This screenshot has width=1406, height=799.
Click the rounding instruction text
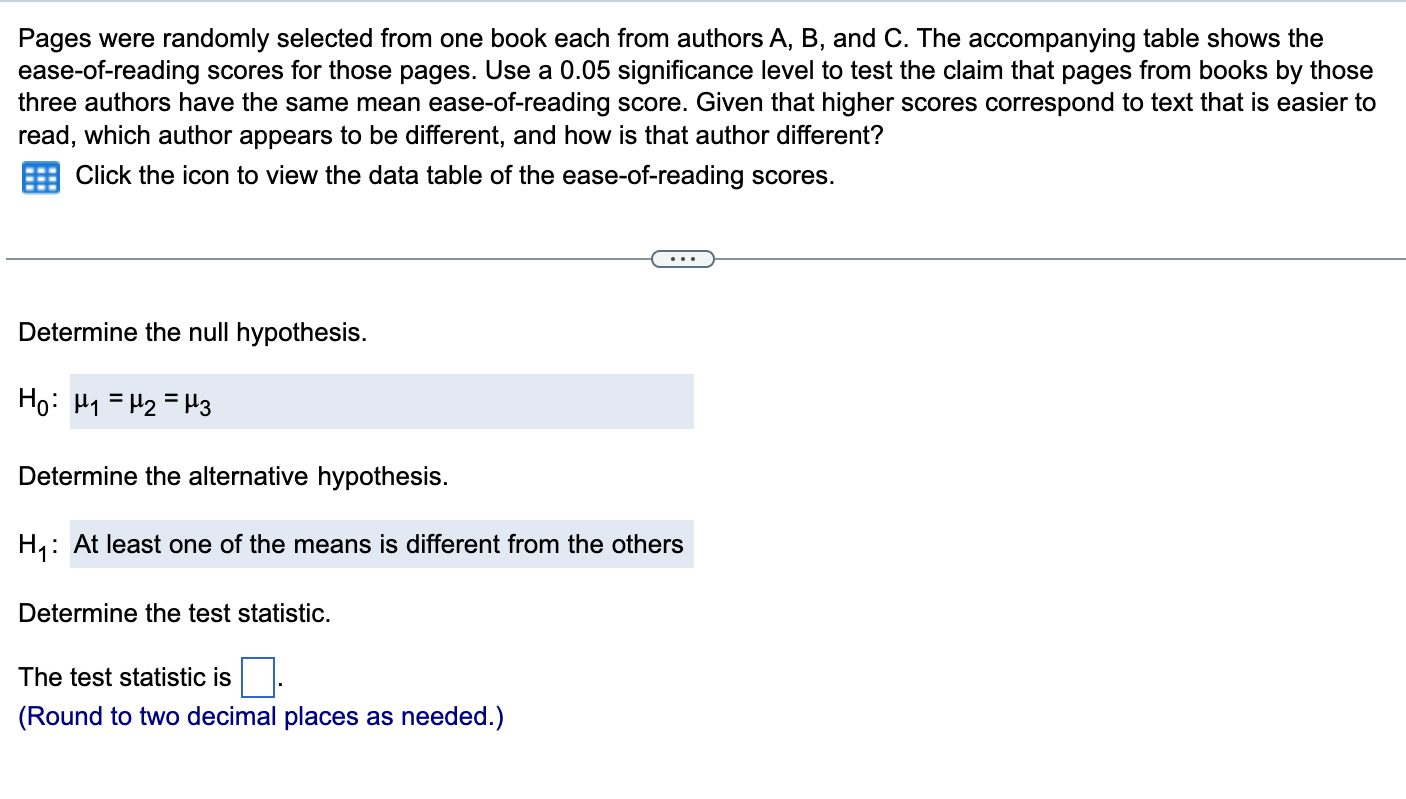coord(260,716)
